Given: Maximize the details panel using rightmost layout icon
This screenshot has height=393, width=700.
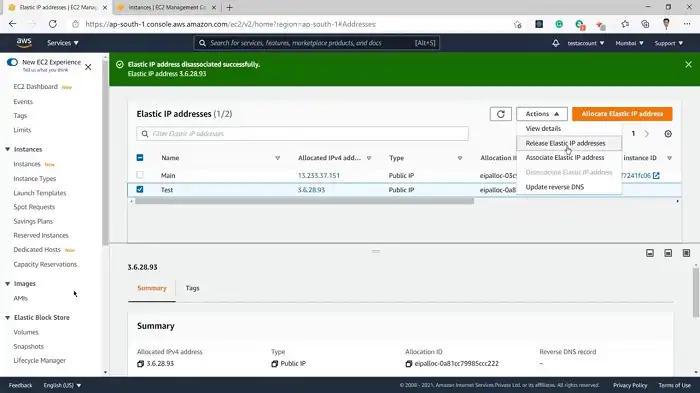Looking at the screenshot, I should [x=686, y=253].
